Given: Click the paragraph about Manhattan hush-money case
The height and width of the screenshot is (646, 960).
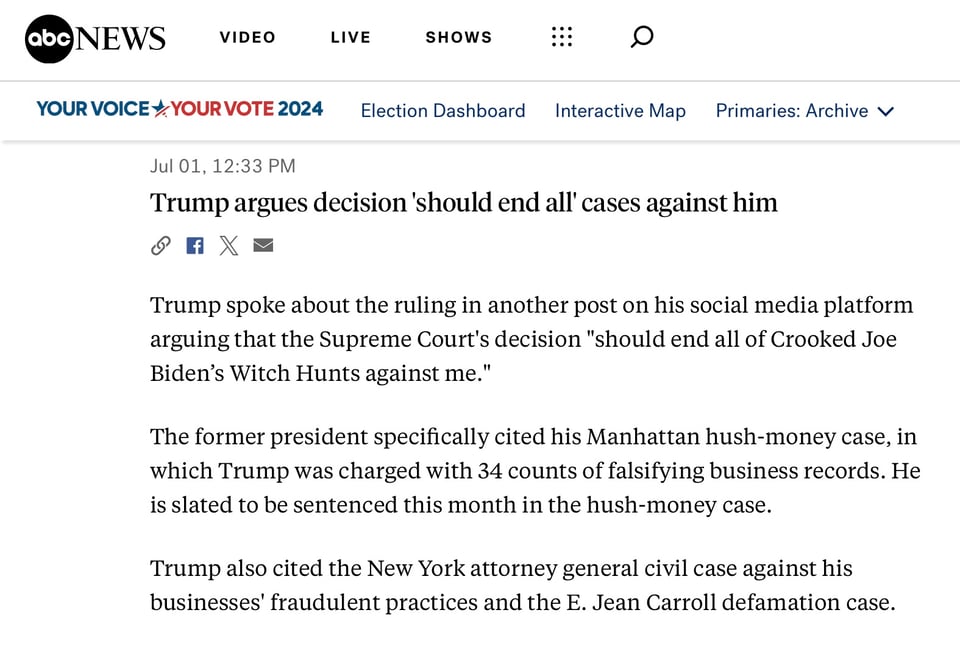Looking at the screenshot, I should [x=534, y=471].
